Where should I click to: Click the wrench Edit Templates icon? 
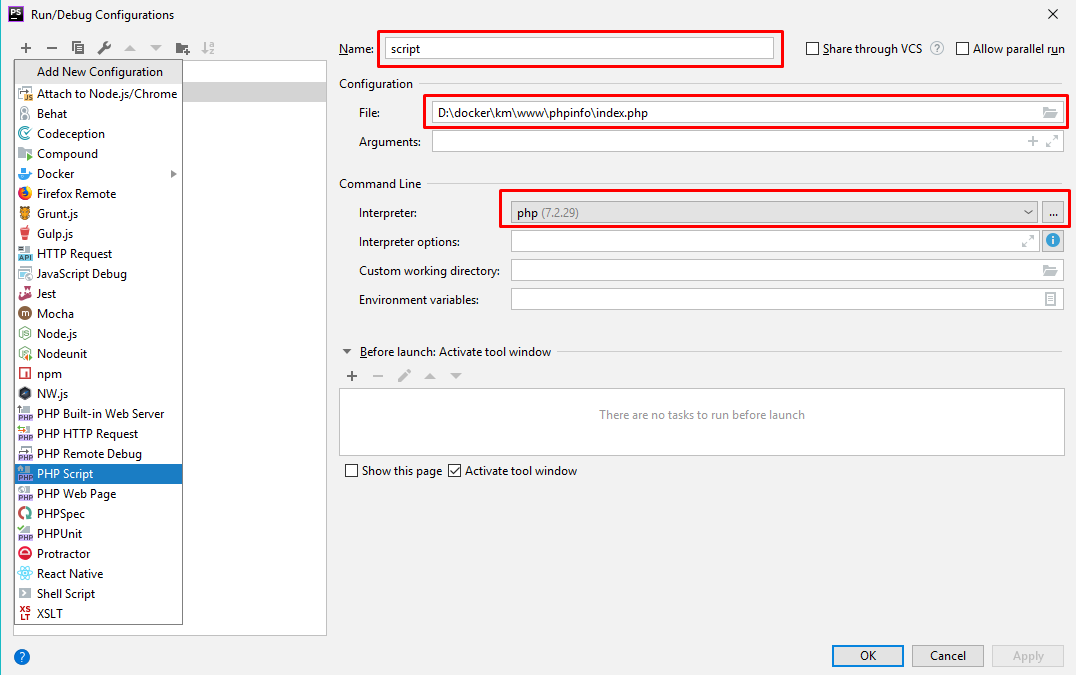[x=104, y=48]
